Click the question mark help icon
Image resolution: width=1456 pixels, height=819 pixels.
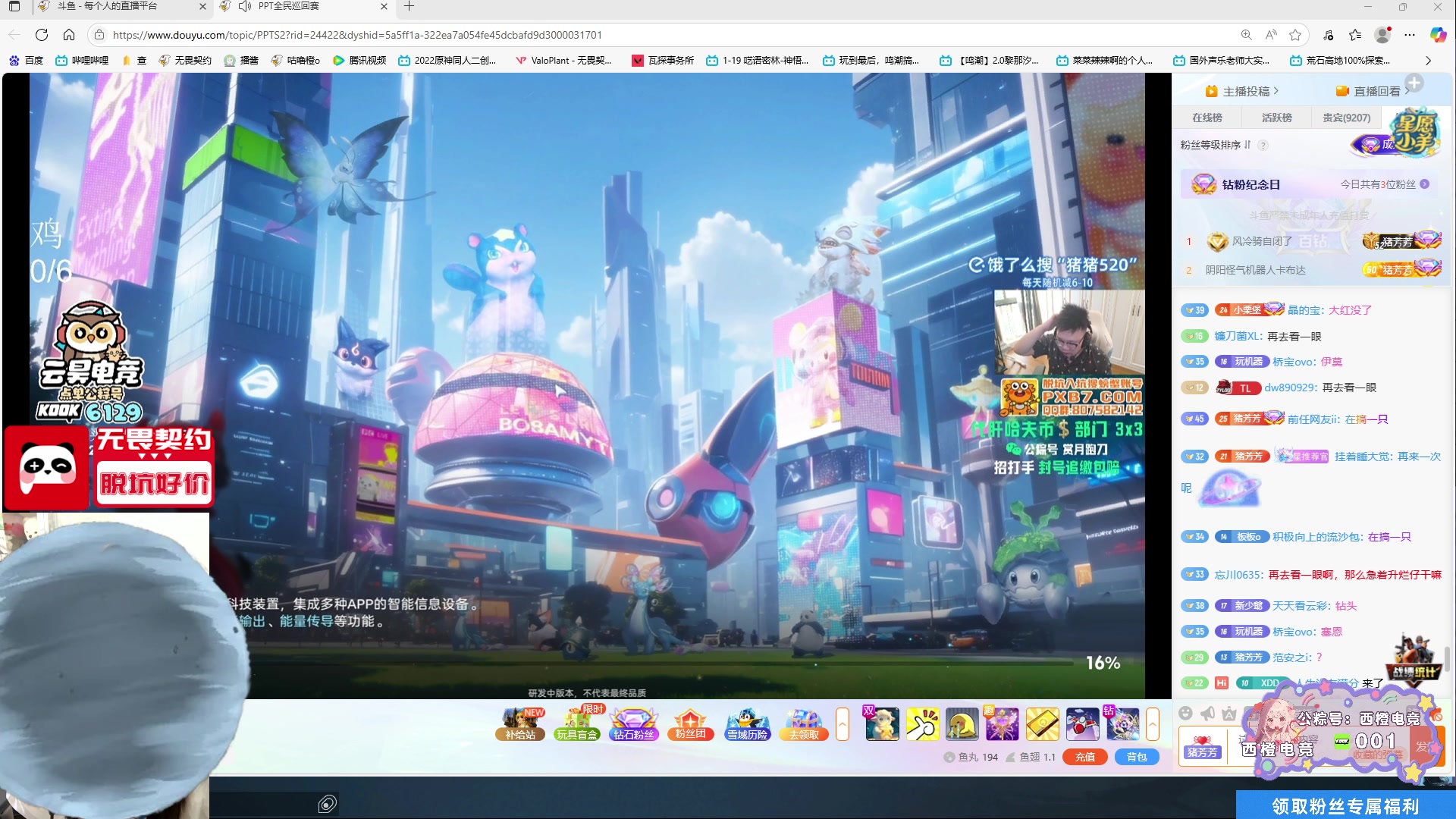coord(1263,146)
